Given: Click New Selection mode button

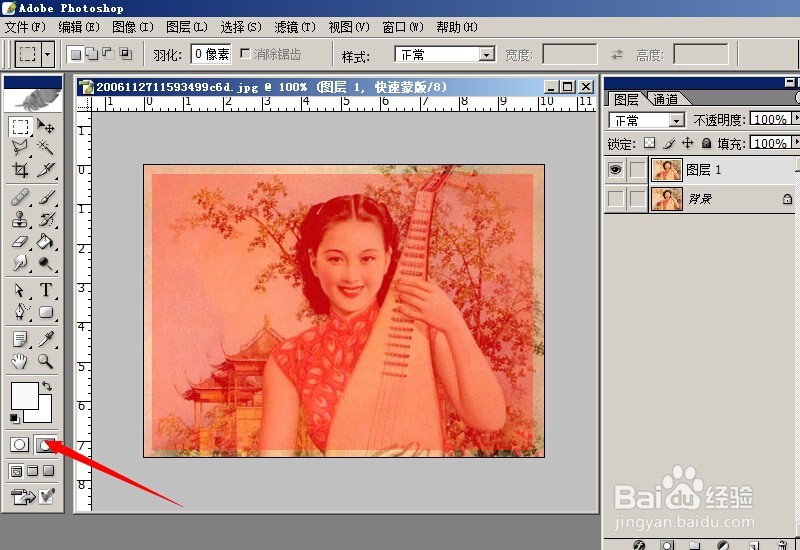Looking at the screenshot, I should click(x=76, y=54).
